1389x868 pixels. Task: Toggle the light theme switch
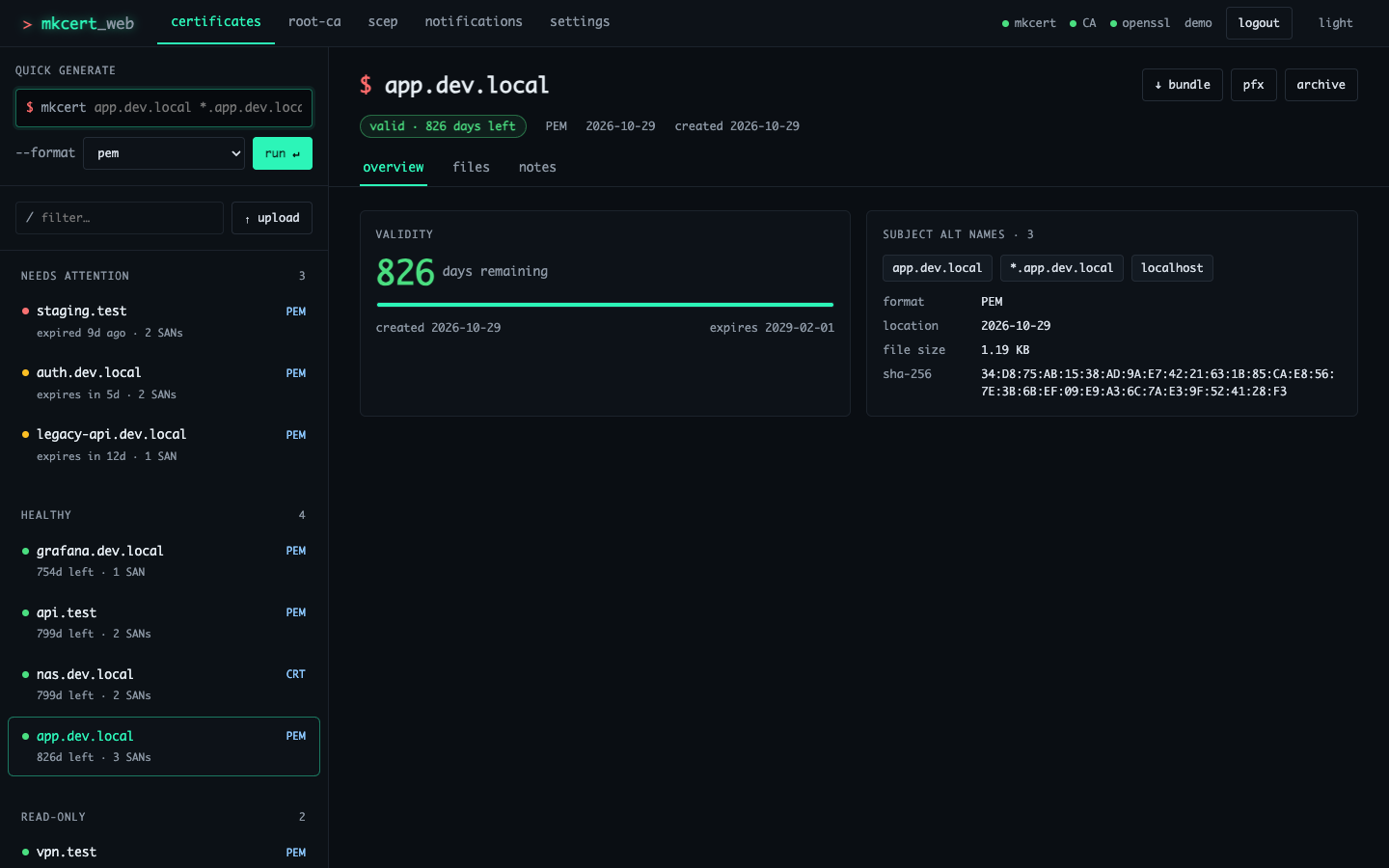[x=1336, y=23]
